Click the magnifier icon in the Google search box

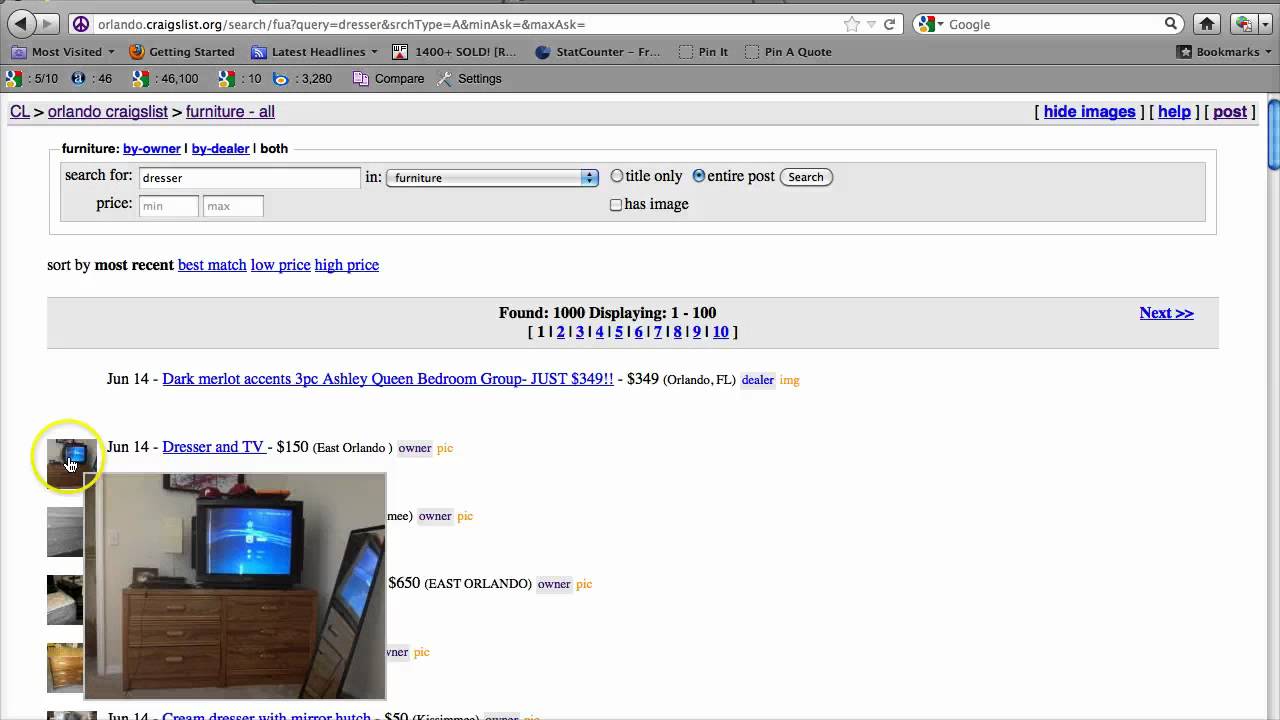pyautogui.click(x=1171, y=24)
